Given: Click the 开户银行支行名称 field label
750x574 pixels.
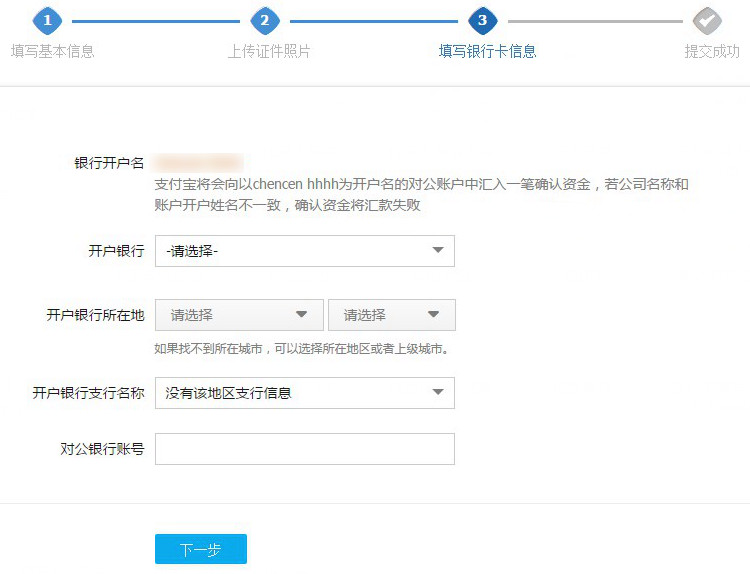Looking at the screenshot, I should [88, 393].
